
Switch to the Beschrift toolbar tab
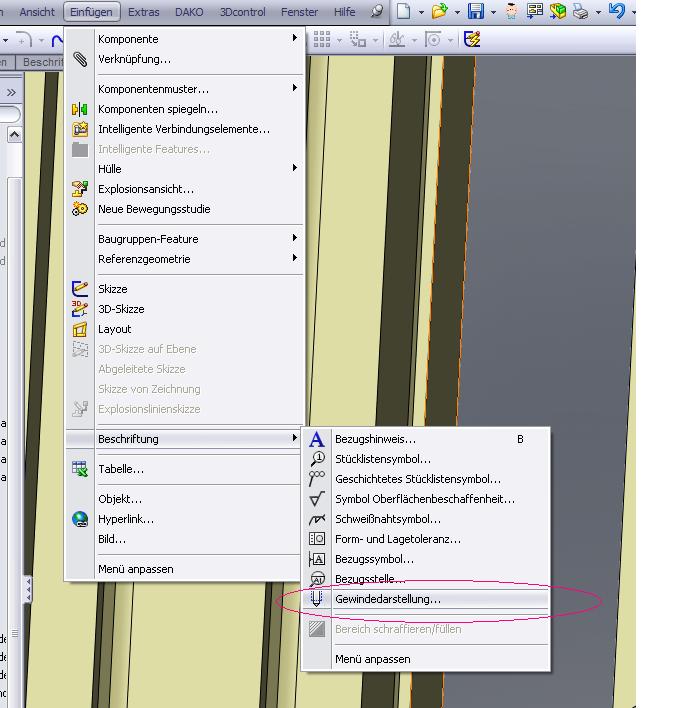pyautogui.click(x=41, y=62)
